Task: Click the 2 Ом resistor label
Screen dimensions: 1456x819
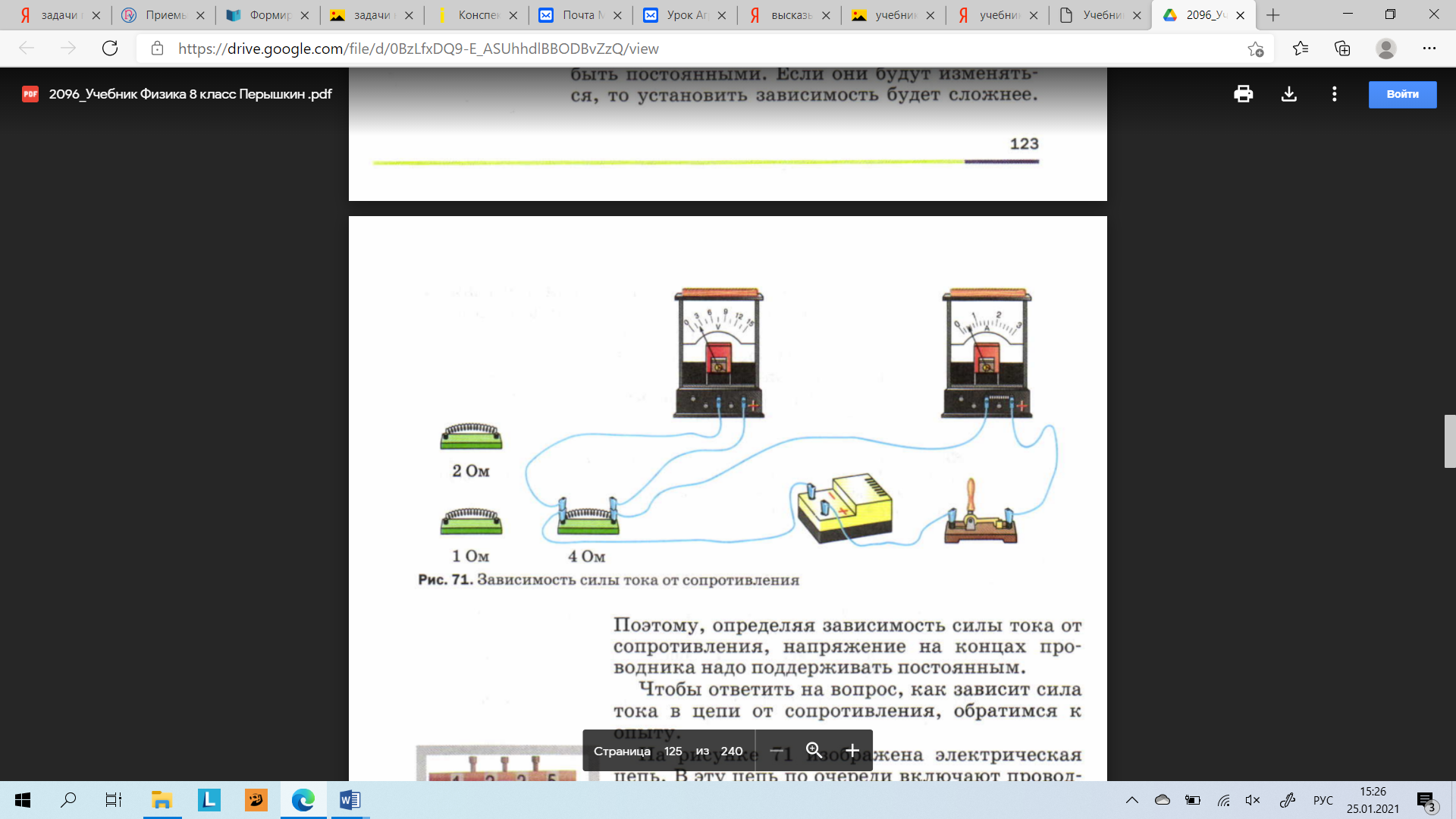Action: tap(471, 471)
